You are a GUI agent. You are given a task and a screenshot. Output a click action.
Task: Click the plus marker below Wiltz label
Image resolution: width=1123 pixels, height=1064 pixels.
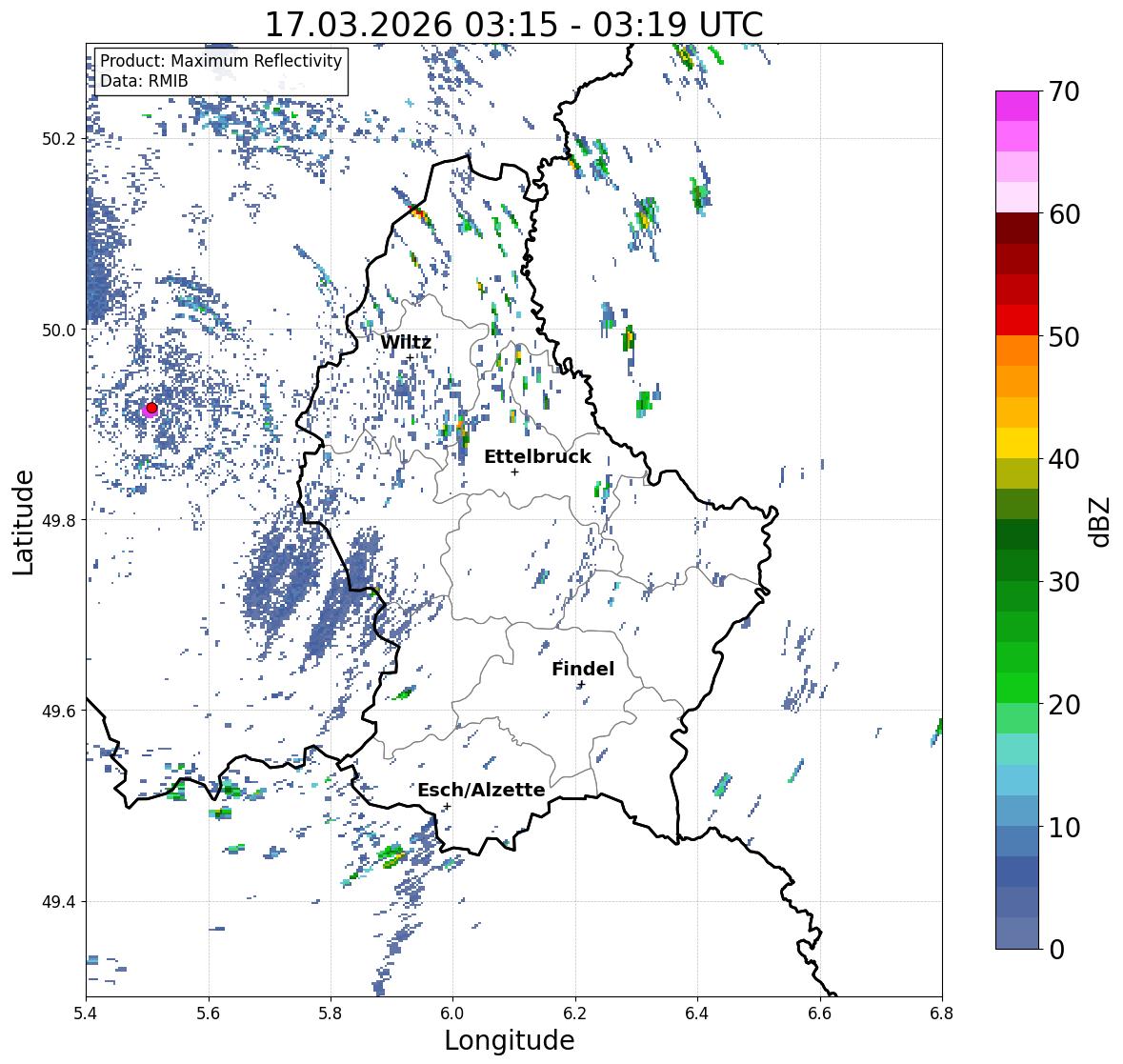(410, 358)
